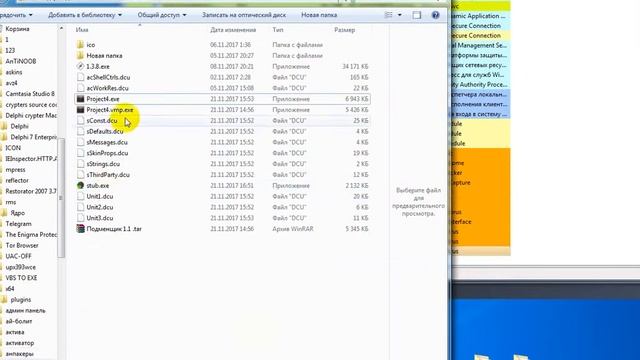Click the 1.3.8.exe application icon
Screen dimensions: 640x360
click(x=80, y=66)
